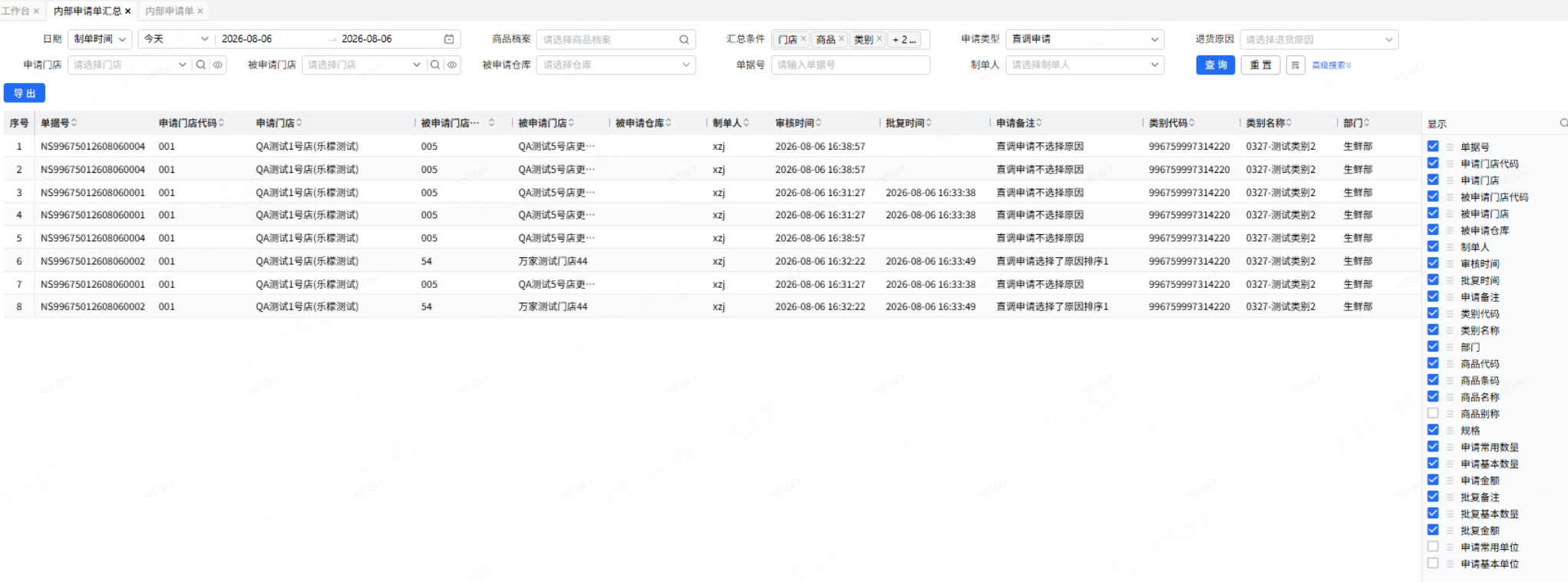Viewport: 1568px width, 582px height.
Task: Click the 查询 button
Action: coord(1215,65)
